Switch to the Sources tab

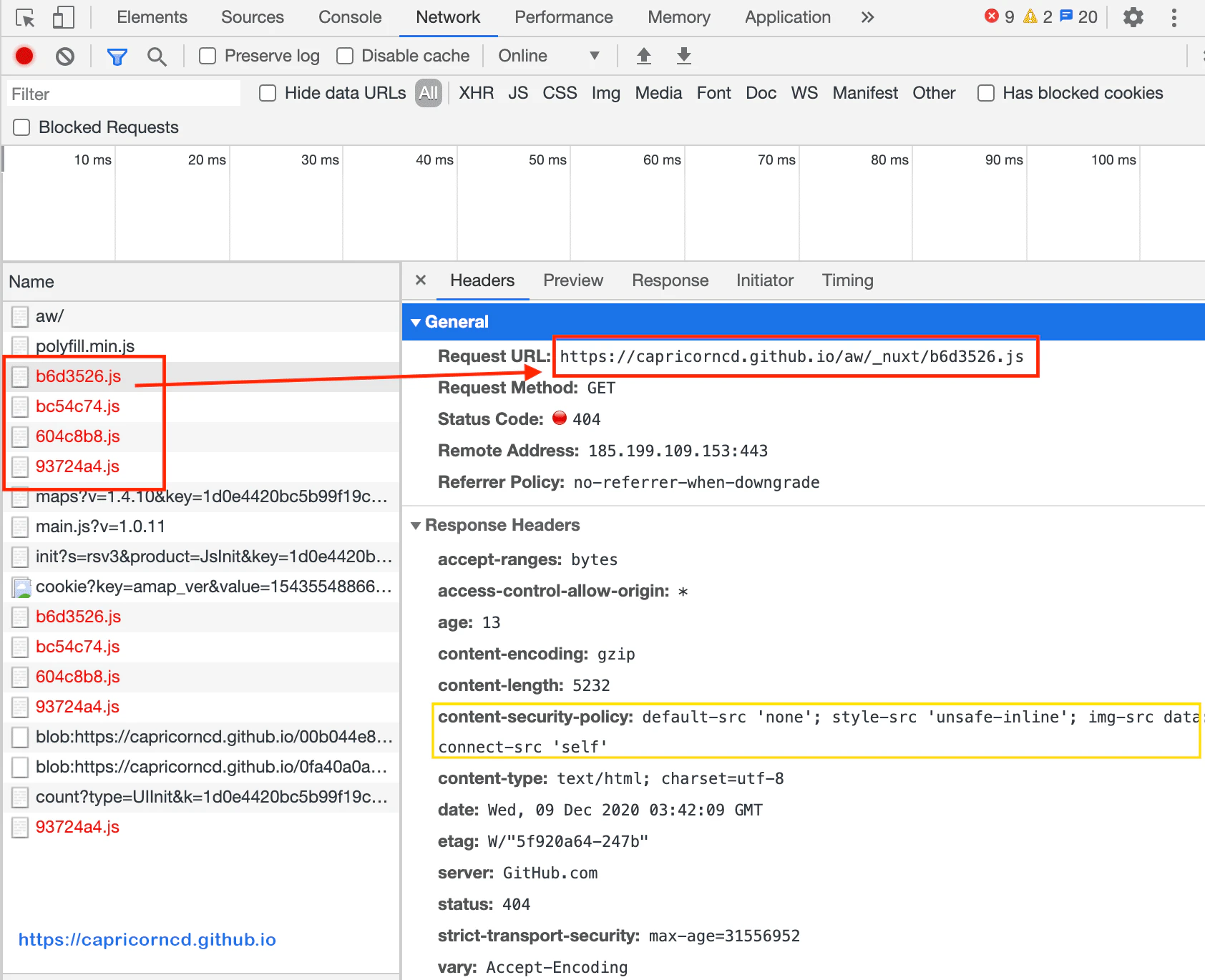(x=253, y=17)
